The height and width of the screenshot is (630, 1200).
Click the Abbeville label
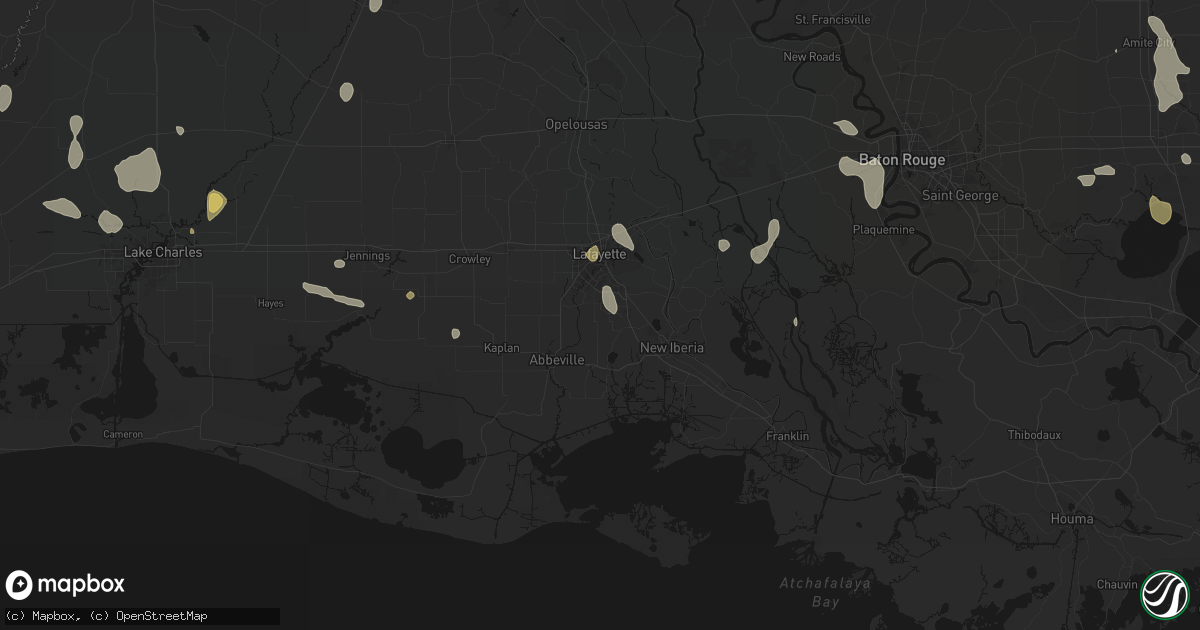click(x=557, y=360)
